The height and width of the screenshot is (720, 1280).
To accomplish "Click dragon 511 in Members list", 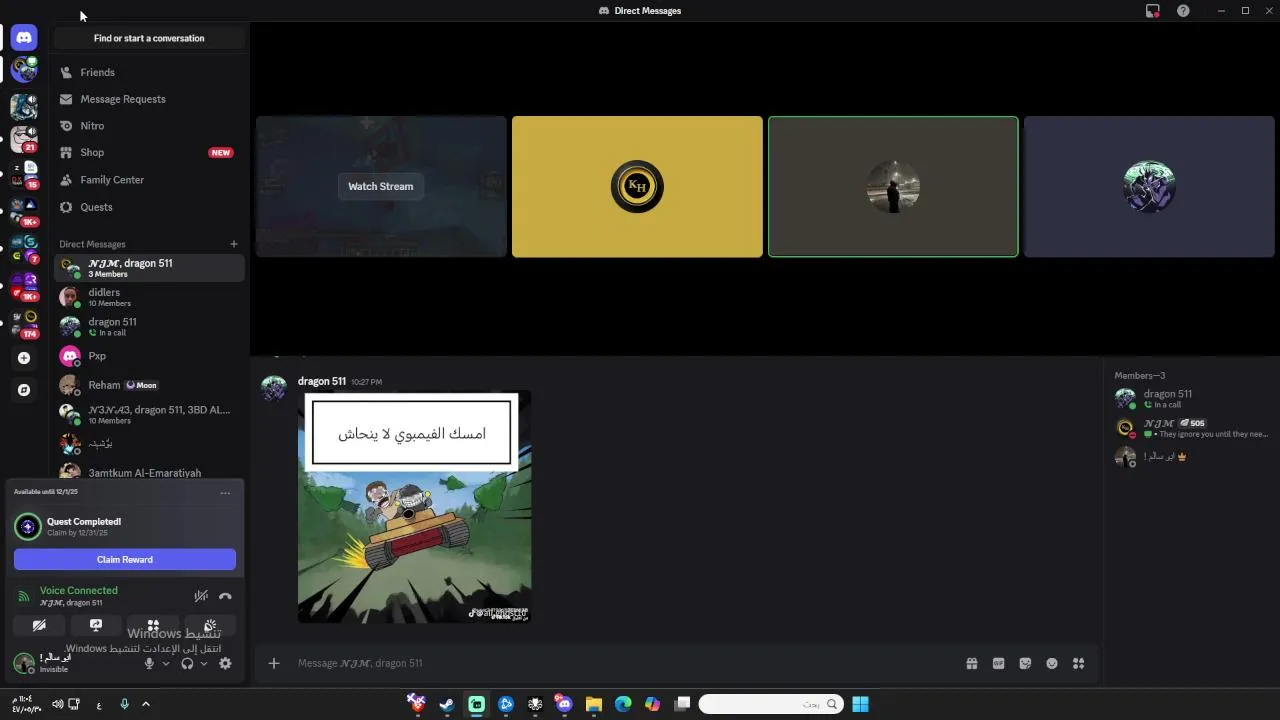I will click(1193, 398).
